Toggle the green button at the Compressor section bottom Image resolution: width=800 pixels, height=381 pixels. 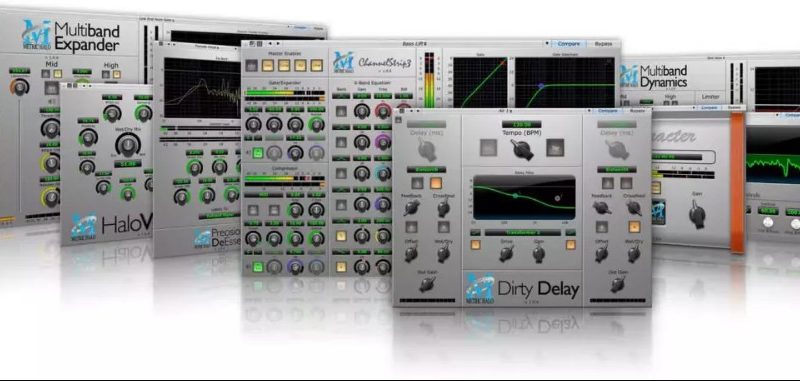tap(258, 266)
